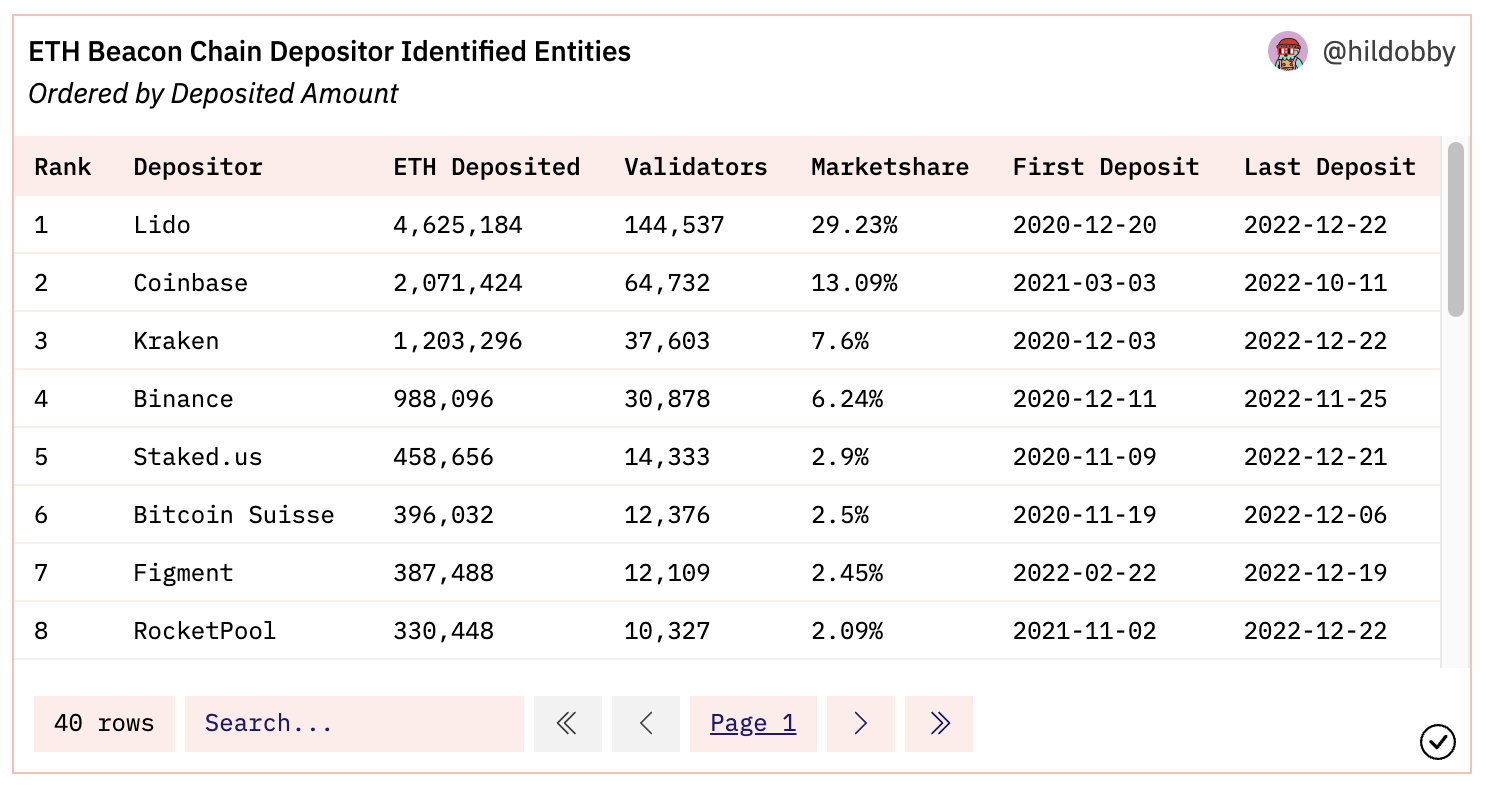Select the RocketPool depositor cell
This screenshot has width=1486, height=788.
pos(205,631)
